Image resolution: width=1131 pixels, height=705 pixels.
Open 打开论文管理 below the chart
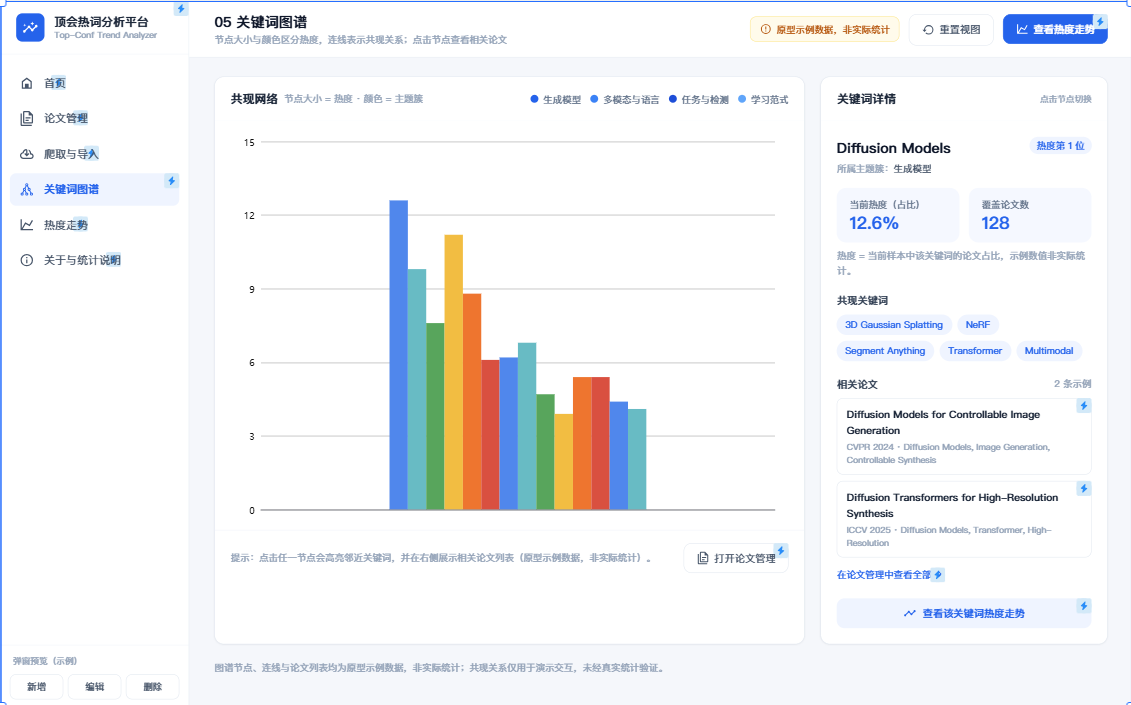click(736, 558)
